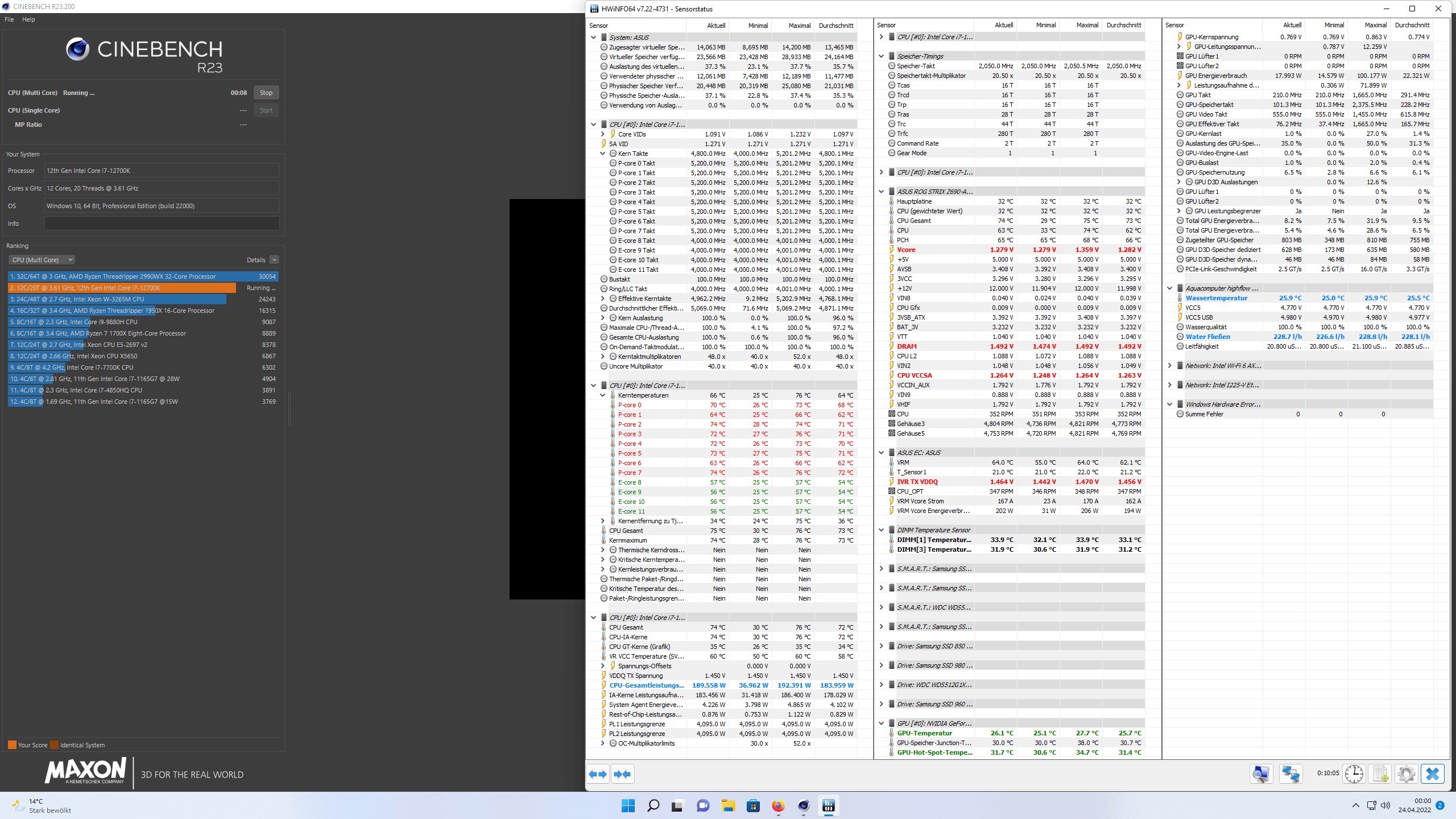Image resolution: width=1456 pixels, height=819 pixels.
Task: Click the Info input field
Action: coord(162,224)
